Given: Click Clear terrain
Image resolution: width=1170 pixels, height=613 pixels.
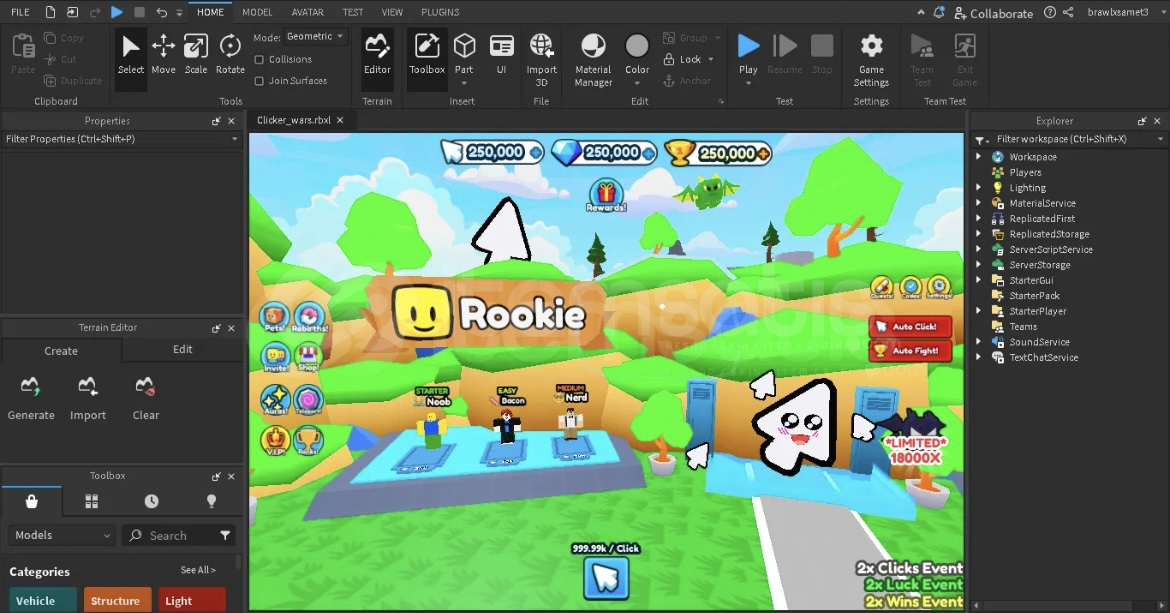Looking at the screenshot, I should coord(146,399).
